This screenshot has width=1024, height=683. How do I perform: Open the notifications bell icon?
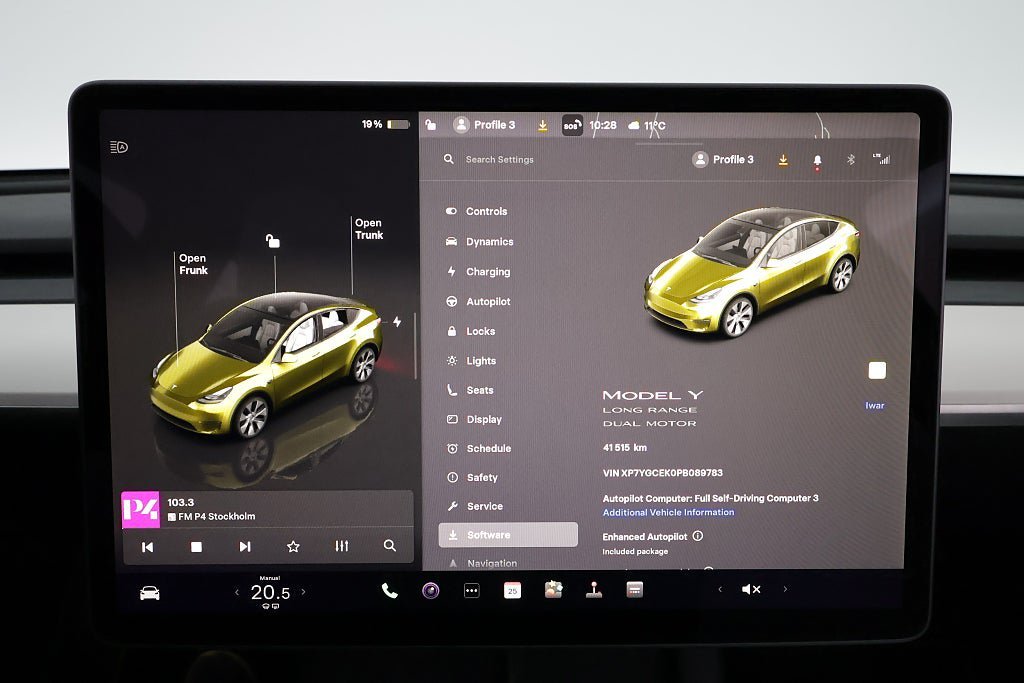817,160
